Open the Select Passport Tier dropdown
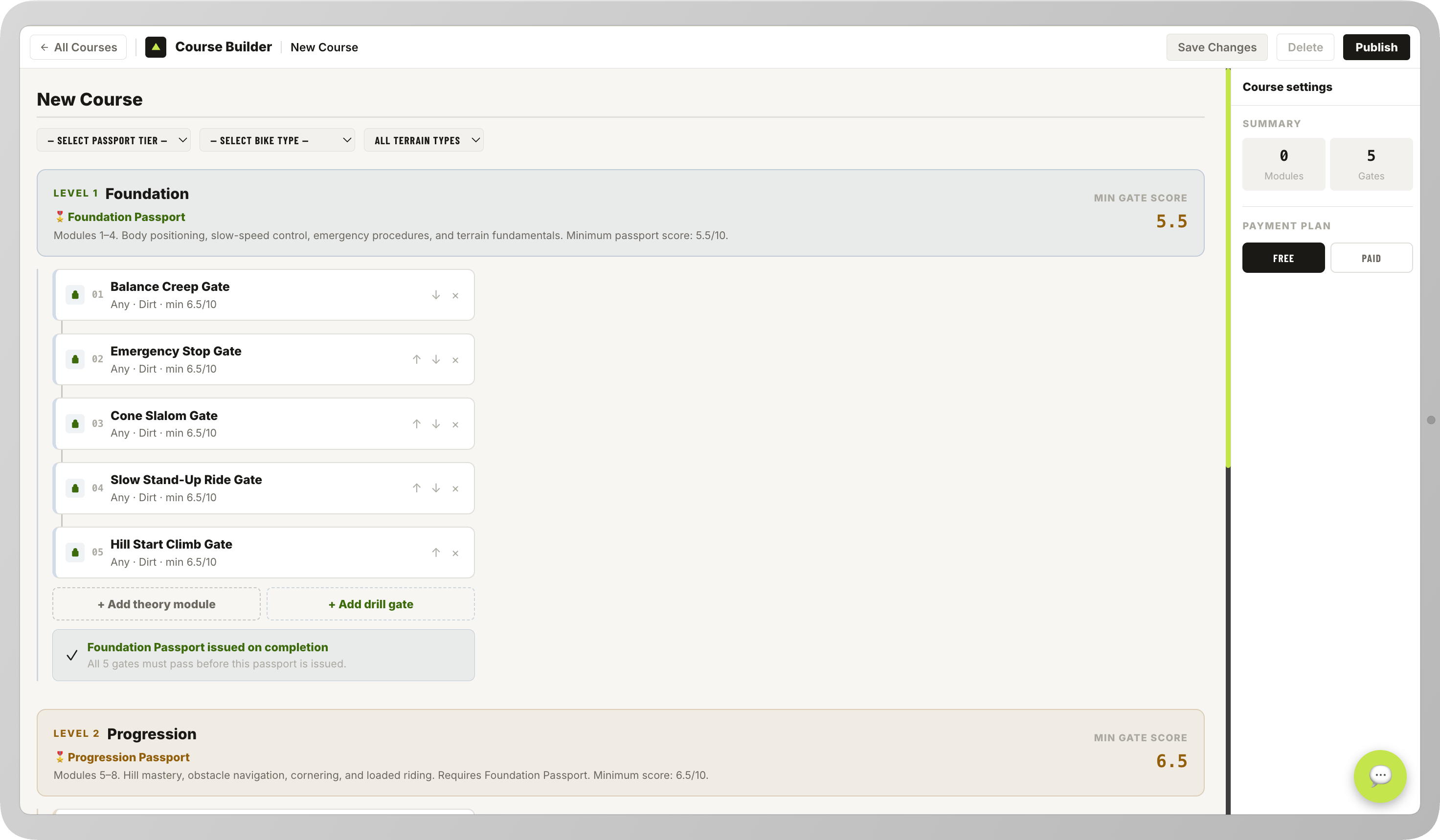1440x840 pixels. point(113,140)
